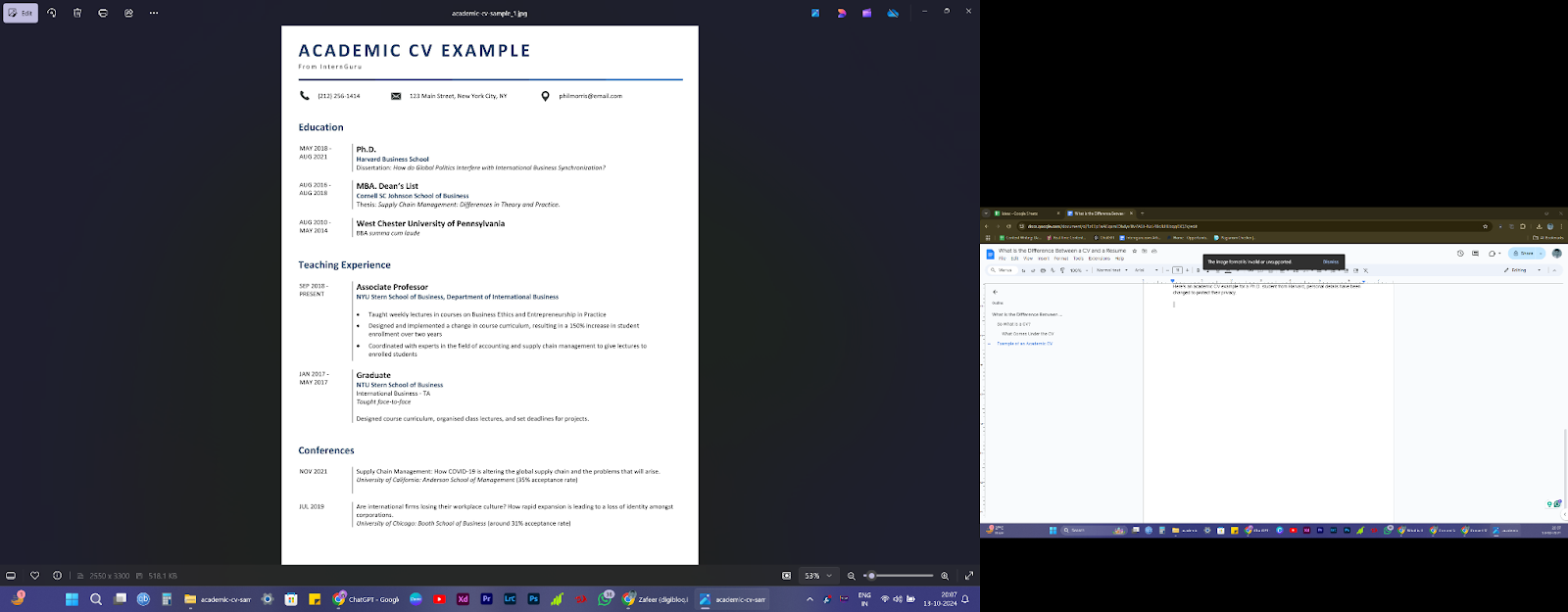Star the Google Docs document title

(1134, 251)
